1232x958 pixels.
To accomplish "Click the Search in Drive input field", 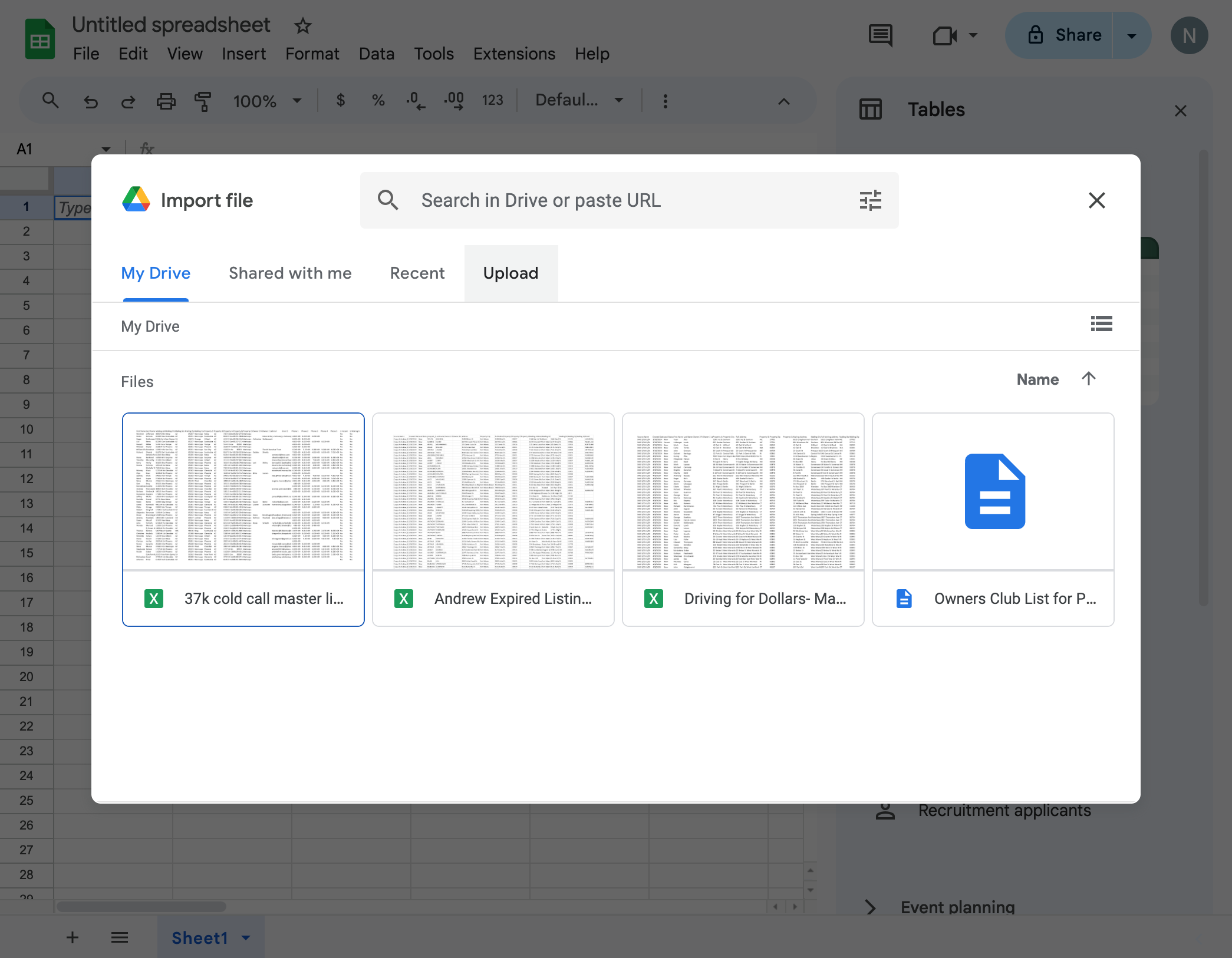I will pyautogui.click(x=630, y=200).
